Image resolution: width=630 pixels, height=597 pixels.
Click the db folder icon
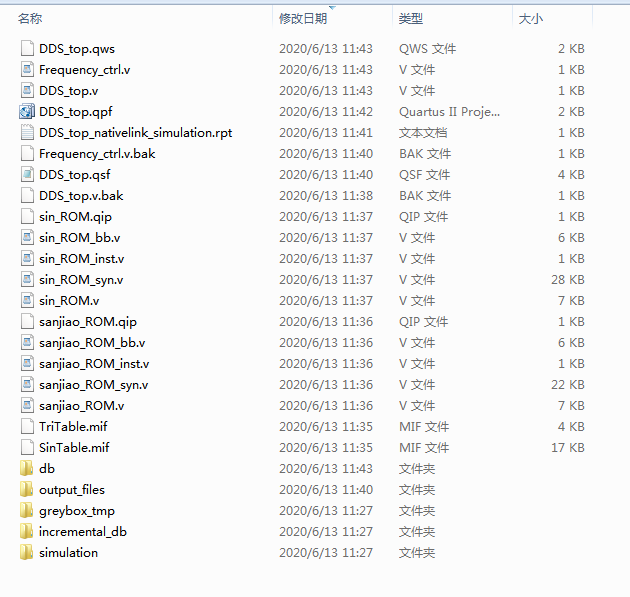pos(27,468)
